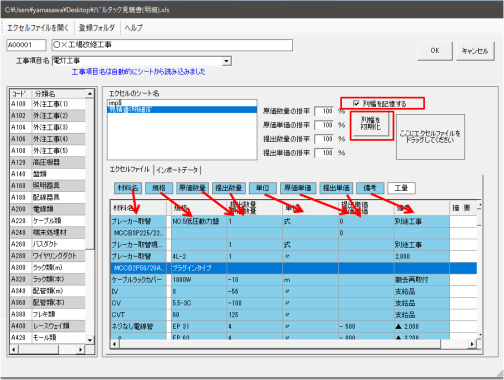Screen dimensions: 504x380
Task: Click the 原価数量の掛率 input field
Action: [x=324, y=111]
